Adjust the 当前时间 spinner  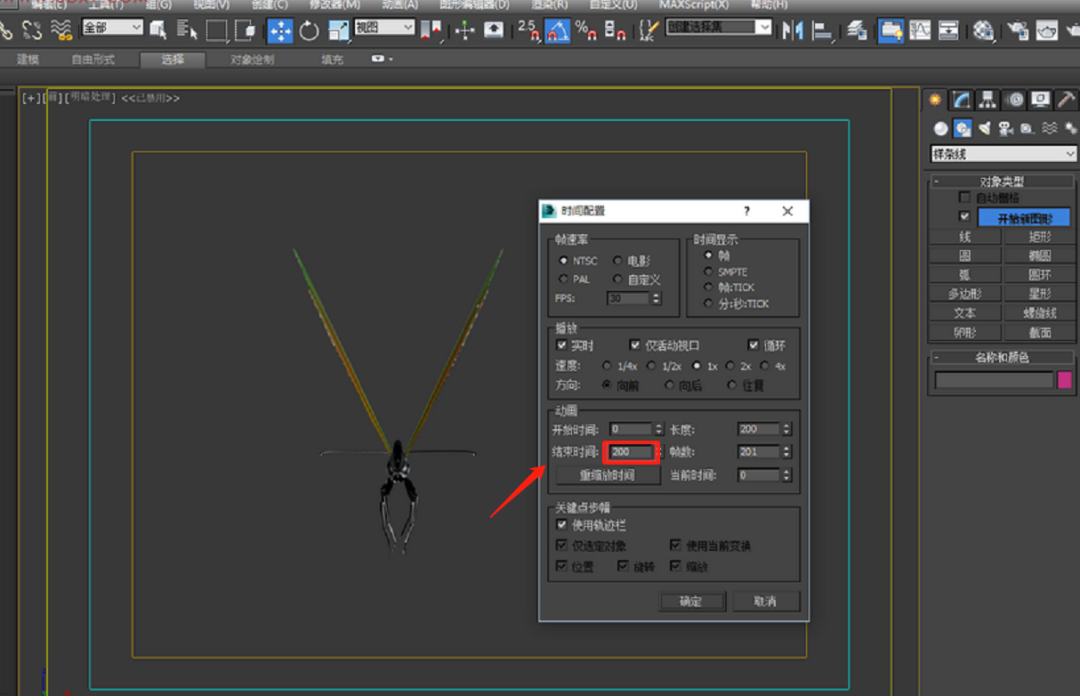coord(787,475)
